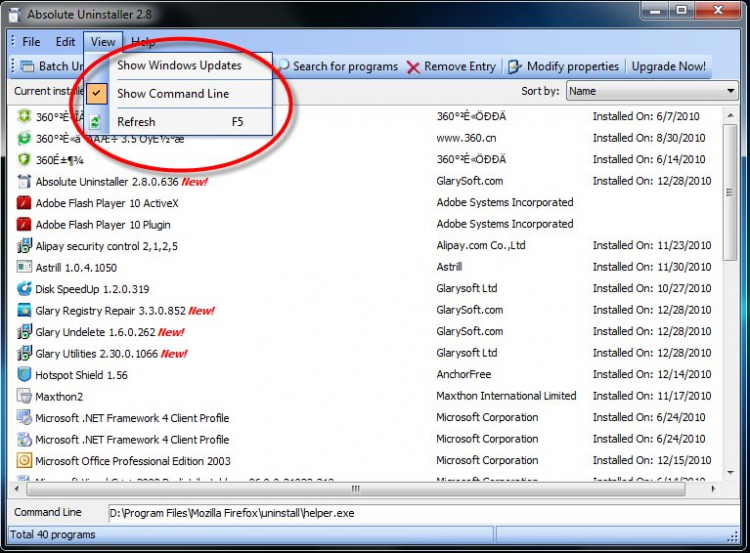The height and width of the screenshot is (553, 750).
Task: Click the Glary Registry Repair icon
Action: click(x=24, y=310)
